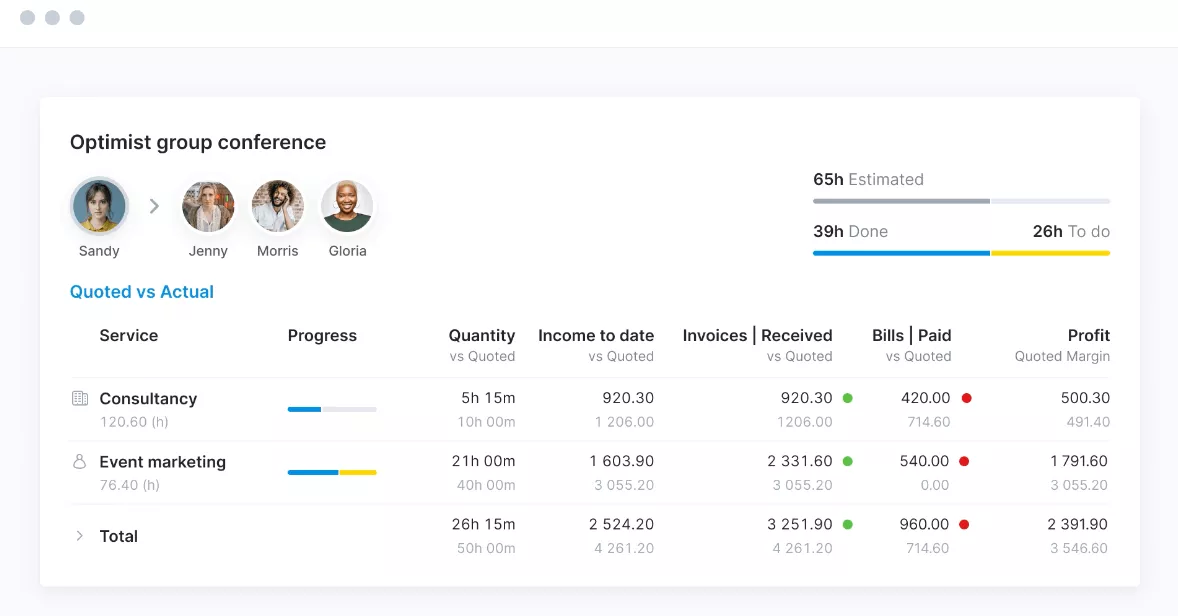Click the red dot beside 540.00 bills

(964, 461)
